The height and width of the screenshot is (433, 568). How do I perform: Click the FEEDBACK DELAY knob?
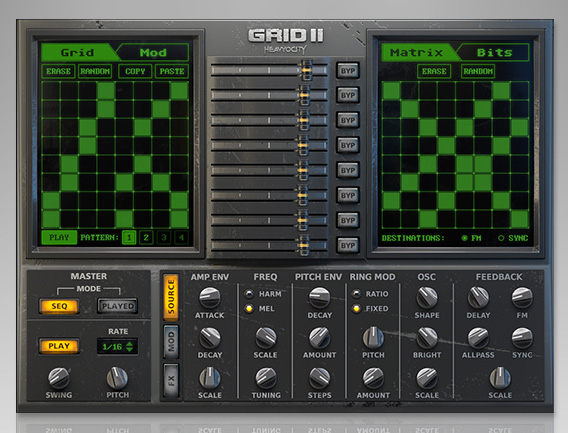pyautogui.click(x=478, y=298)
